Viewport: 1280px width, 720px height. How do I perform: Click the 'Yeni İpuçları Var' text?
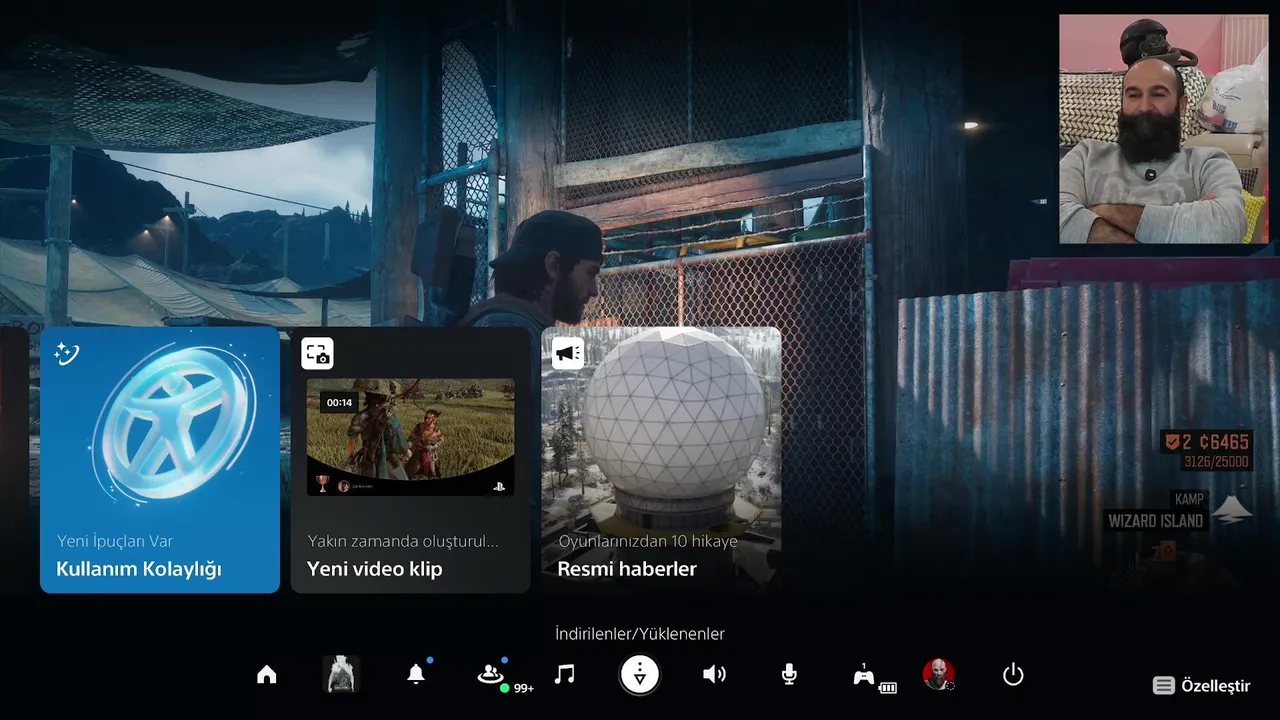click(115, 541)
